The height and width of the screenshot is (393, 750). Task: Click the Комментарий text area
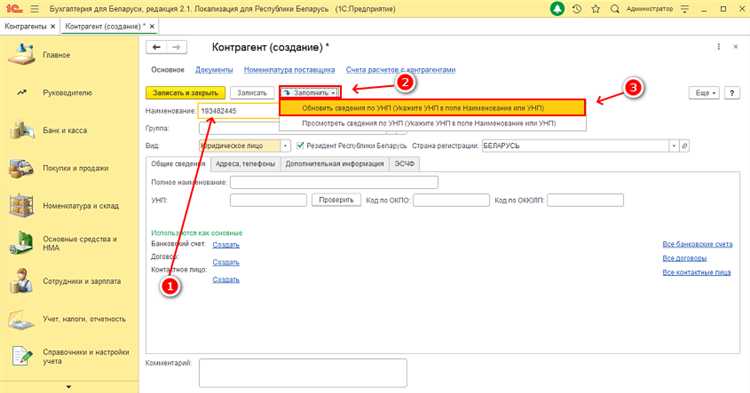(x=303, y=373)
